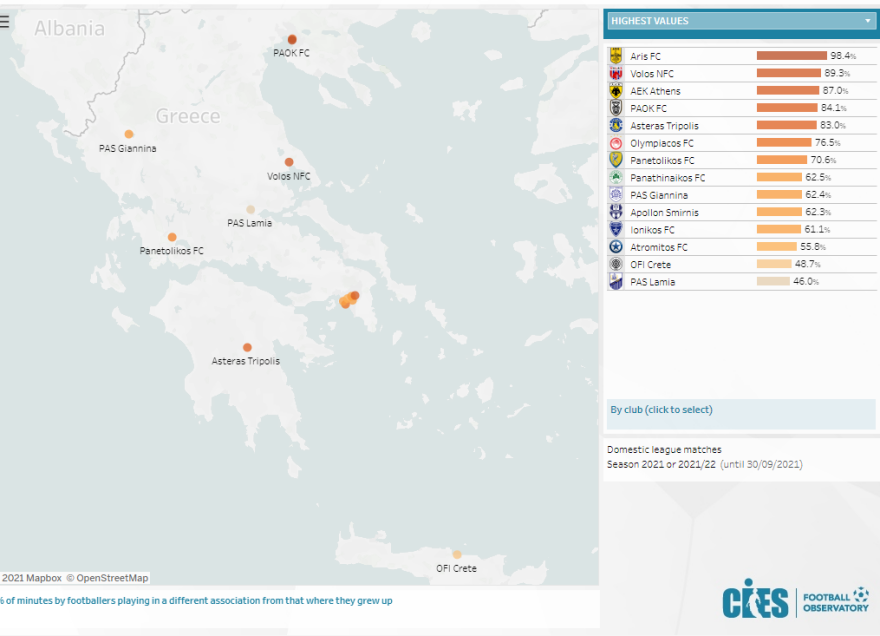Click the Atromitos FC star crest
Screen dimensions: 880x636
[x=616, y=247]
